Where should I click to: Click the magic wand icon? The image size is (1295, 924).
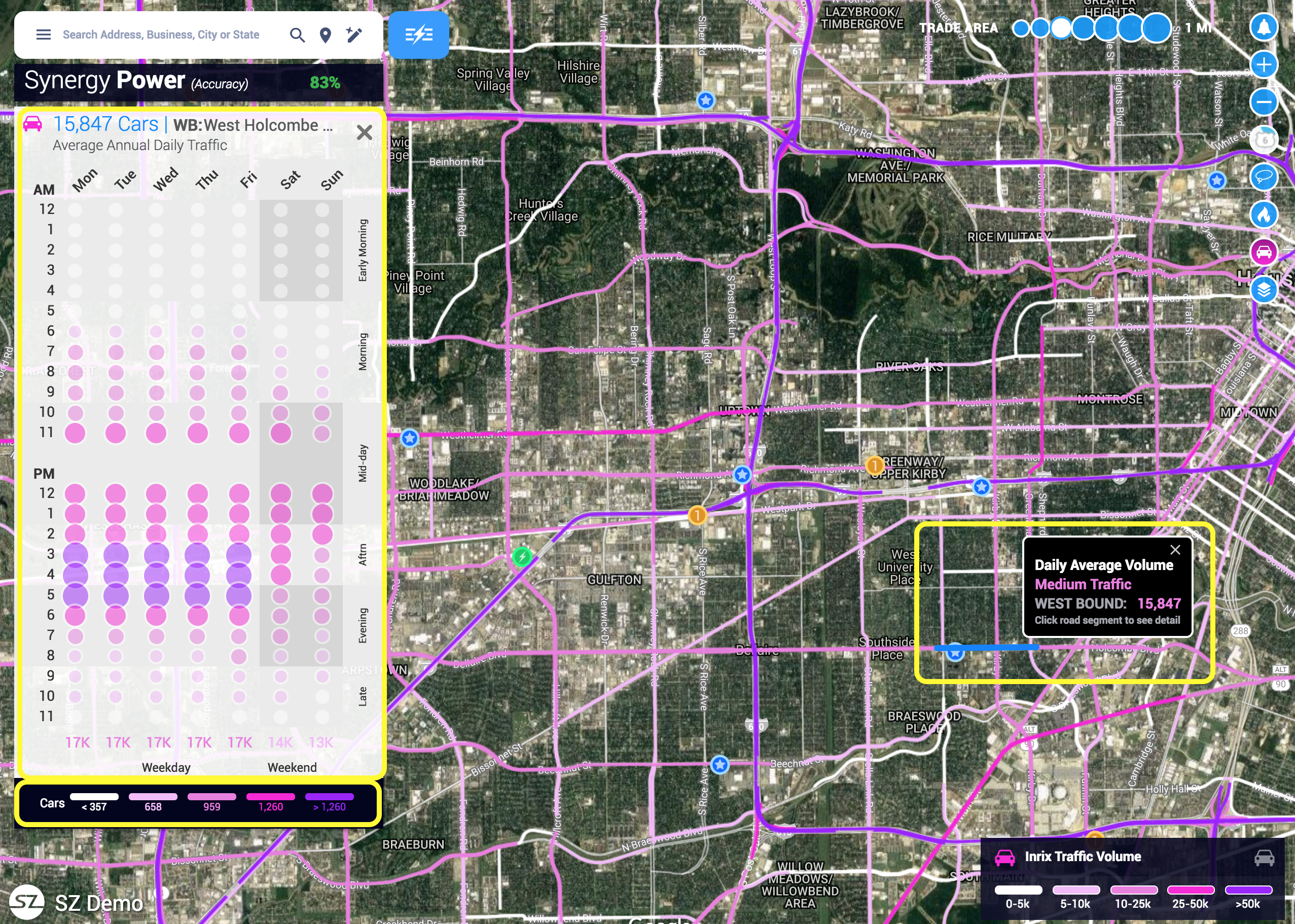click(x=354, y=35)
